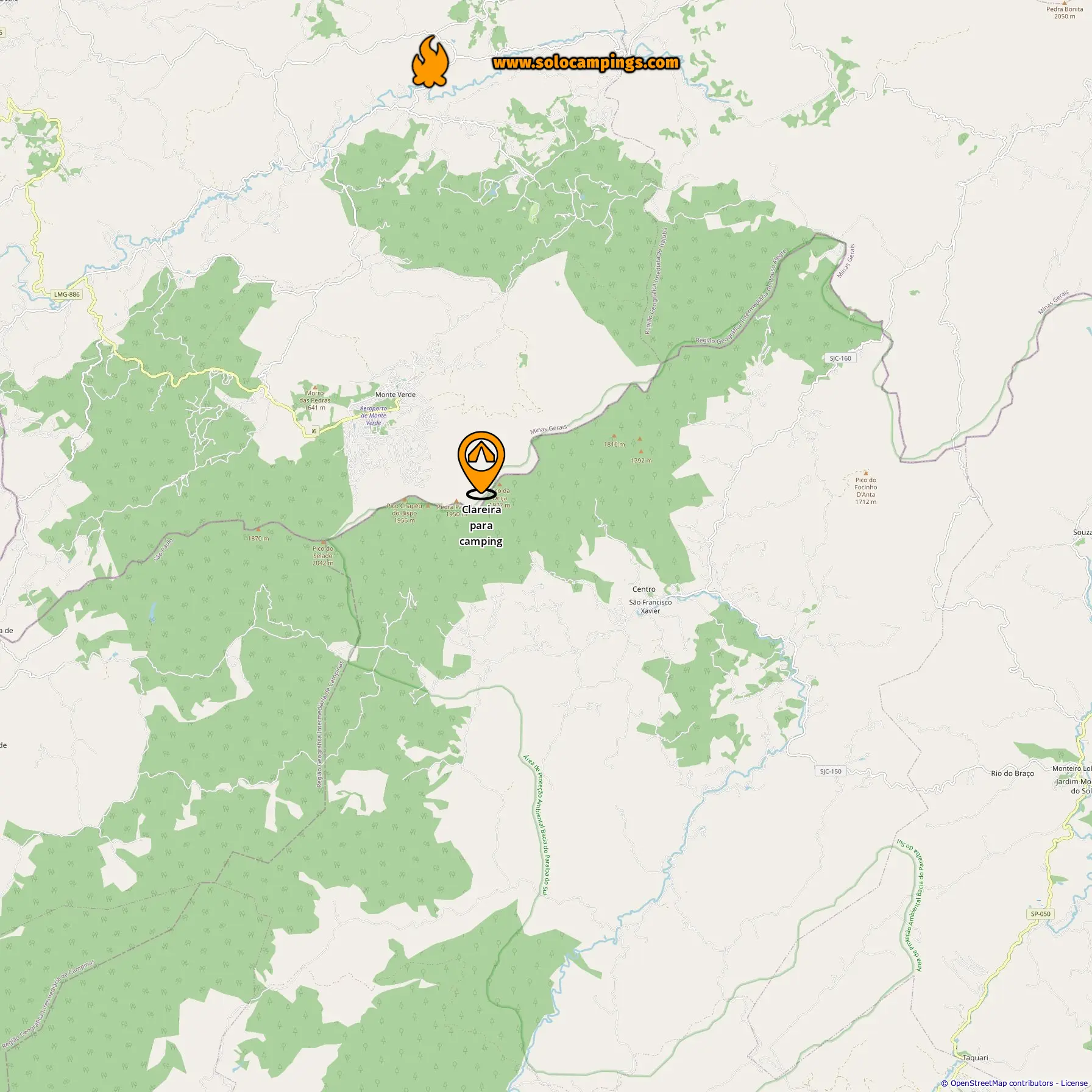
Task: Click the Aeroporto de Monte Verde label
Action: (374, 416)
